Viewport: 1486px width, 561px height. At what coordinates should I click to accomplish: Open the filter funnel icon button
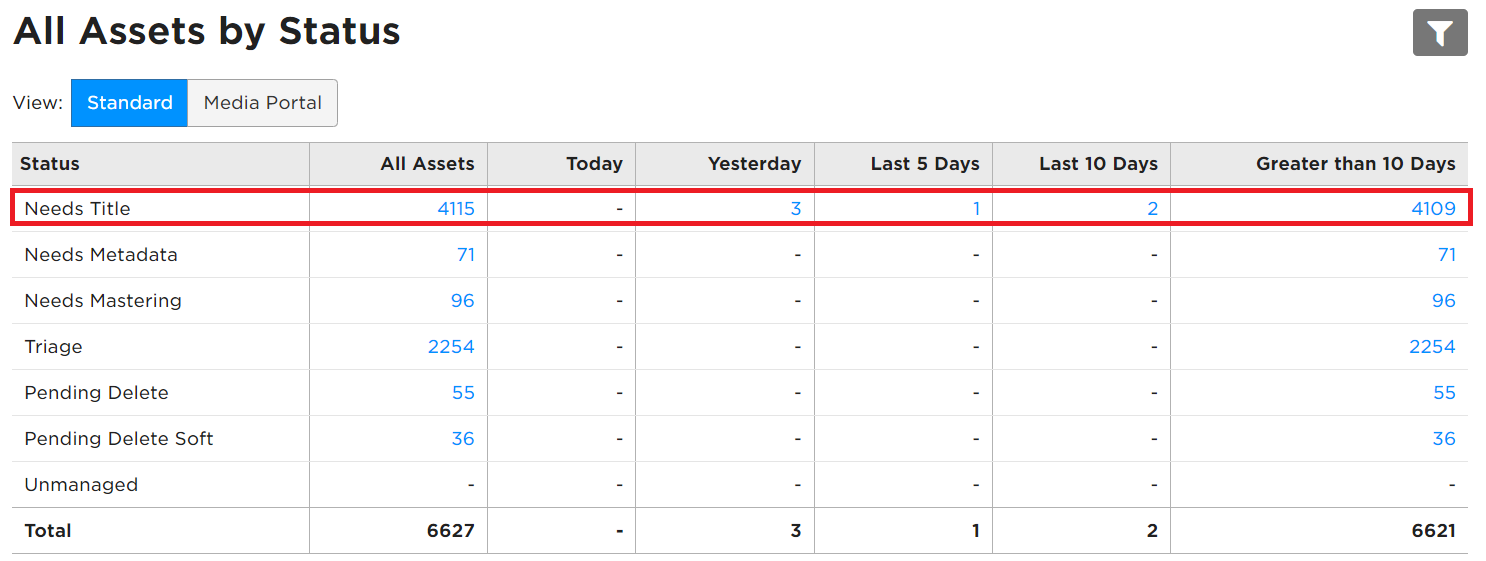[x=1440, y=33]
